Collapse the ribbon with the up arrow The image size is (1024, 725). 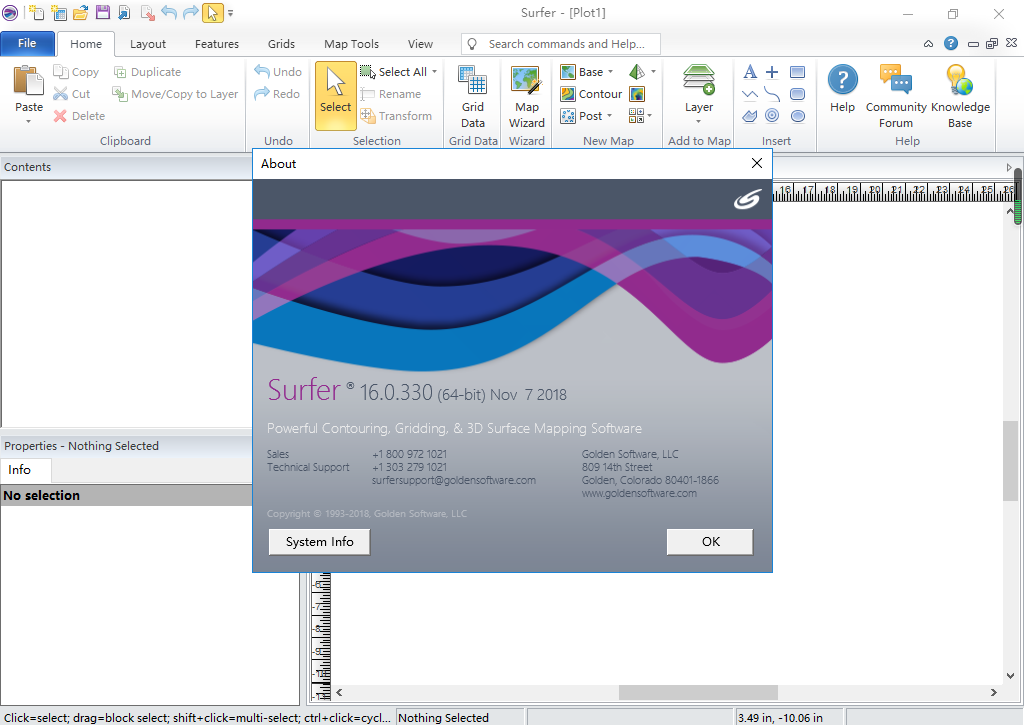pyautogui.click(x=929, y=44)
